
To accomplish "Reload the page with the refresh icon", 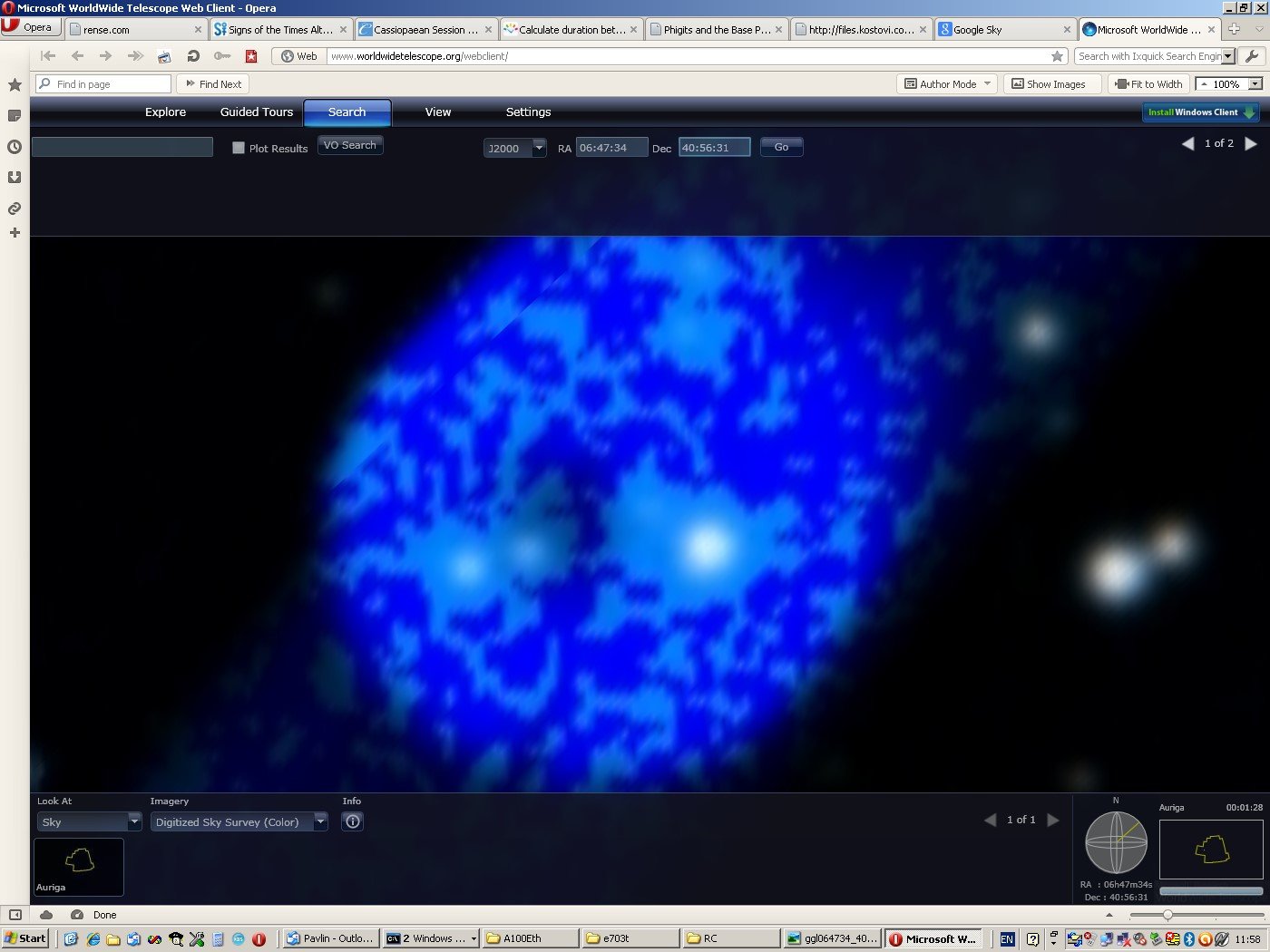I will (x=193, y=56).
